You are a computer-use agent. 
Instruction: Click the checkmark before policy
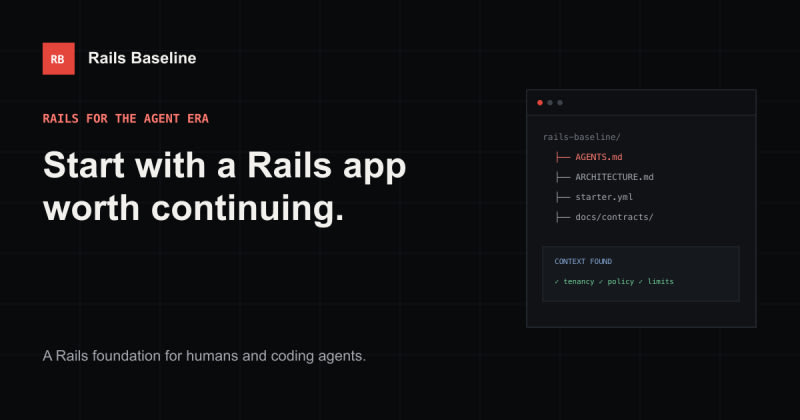pos(601,282)
